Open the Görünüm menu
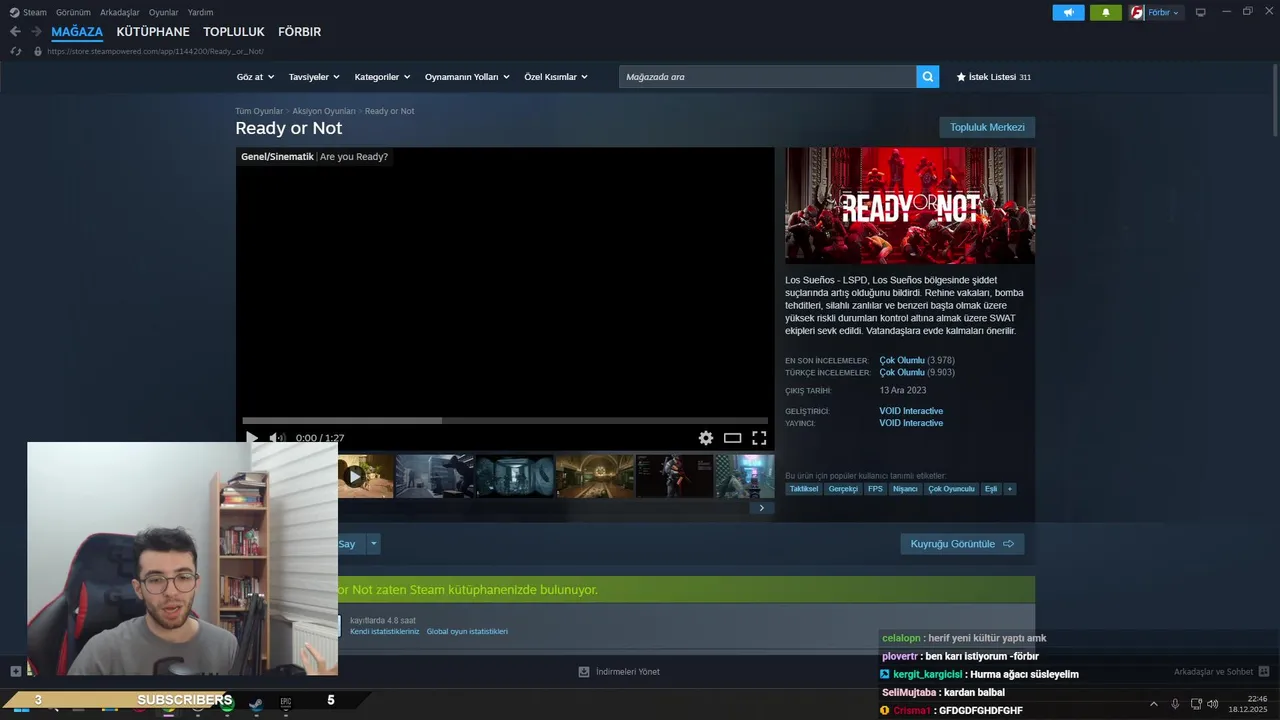Screen dimensions: 1280x720 coord(73,12)
